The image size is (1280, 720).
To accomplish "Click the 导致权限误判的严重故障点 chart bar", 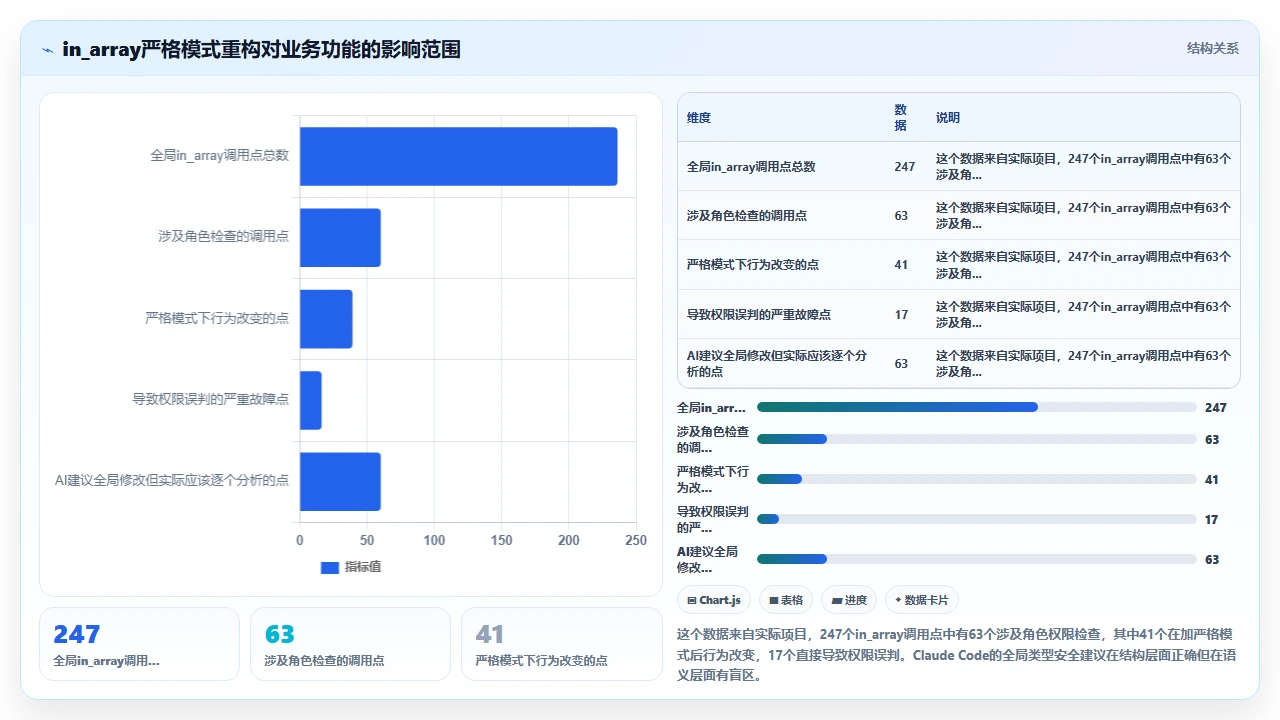I will [311, 400].
